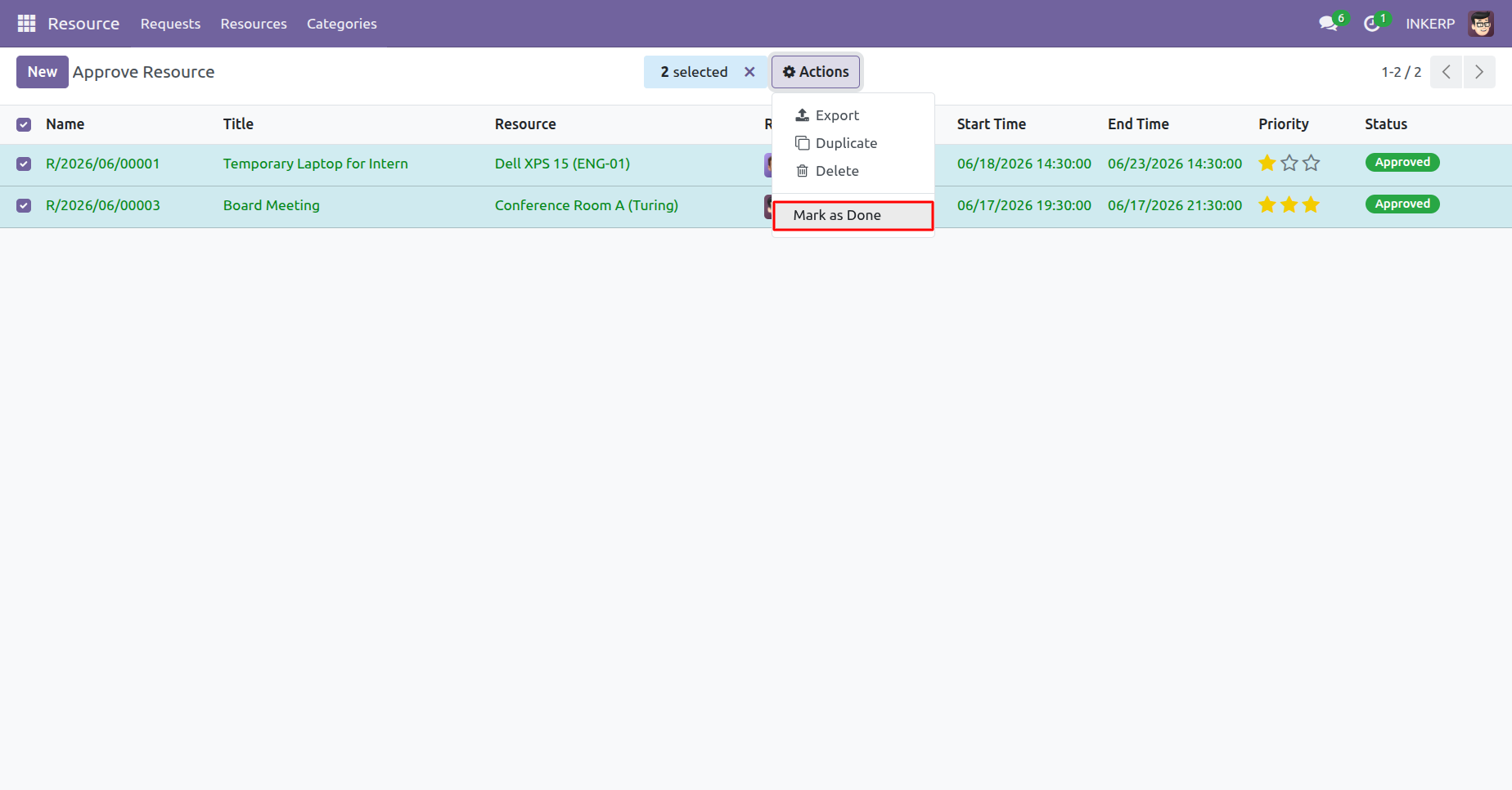The height and width of the screenshot is (790, 1512).
Task: Open the Categories menu
Action: [x=342, y=24]
